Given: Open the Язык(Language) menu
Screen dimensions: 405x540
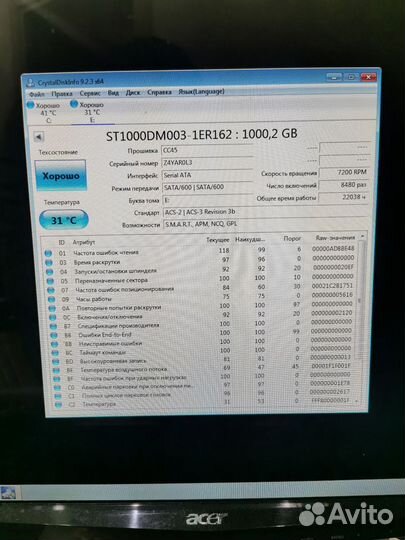Looking at the screenshot, I should (201, 92).
